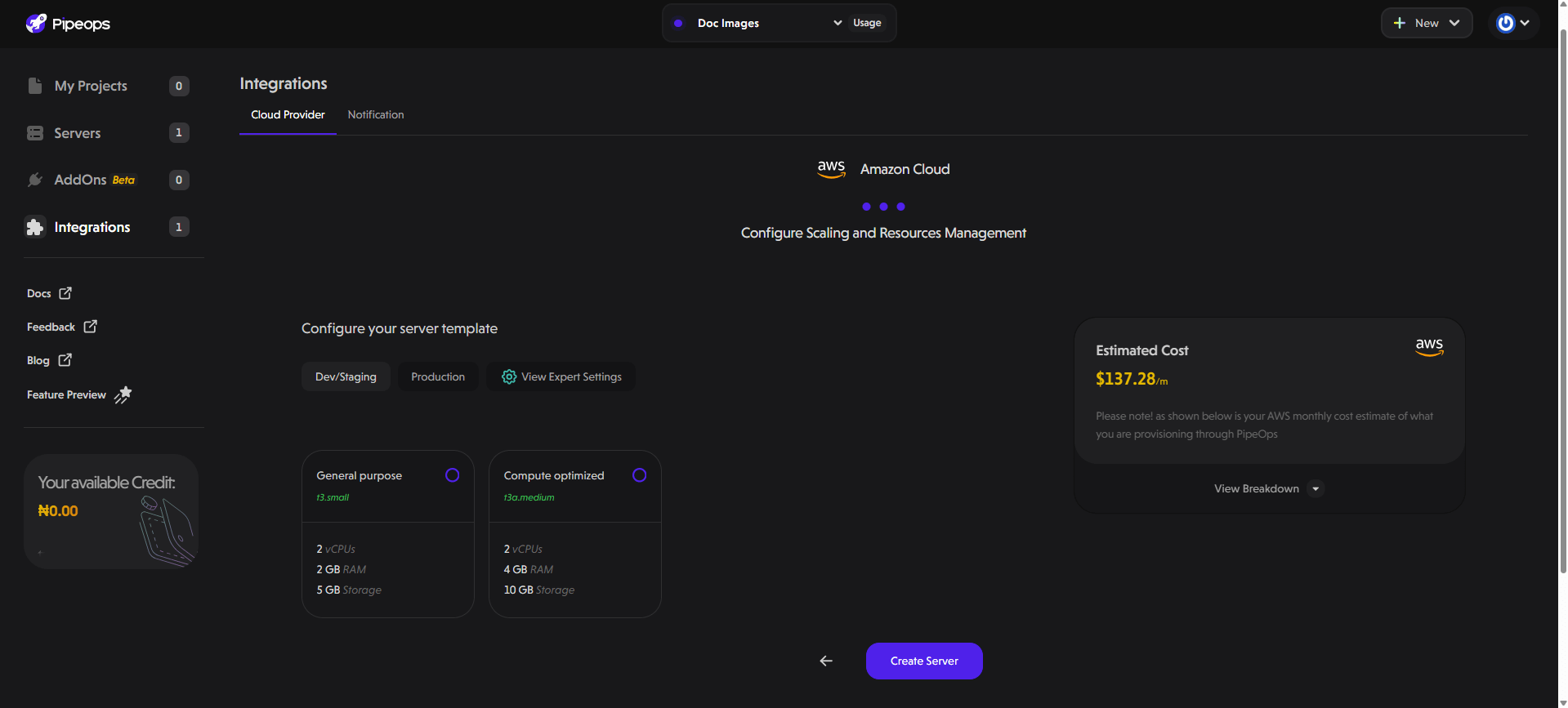This screenshot has width=1568, height=708.
Task: Click the purple dot beside Doc Images
Action: (x=678, y=23)
